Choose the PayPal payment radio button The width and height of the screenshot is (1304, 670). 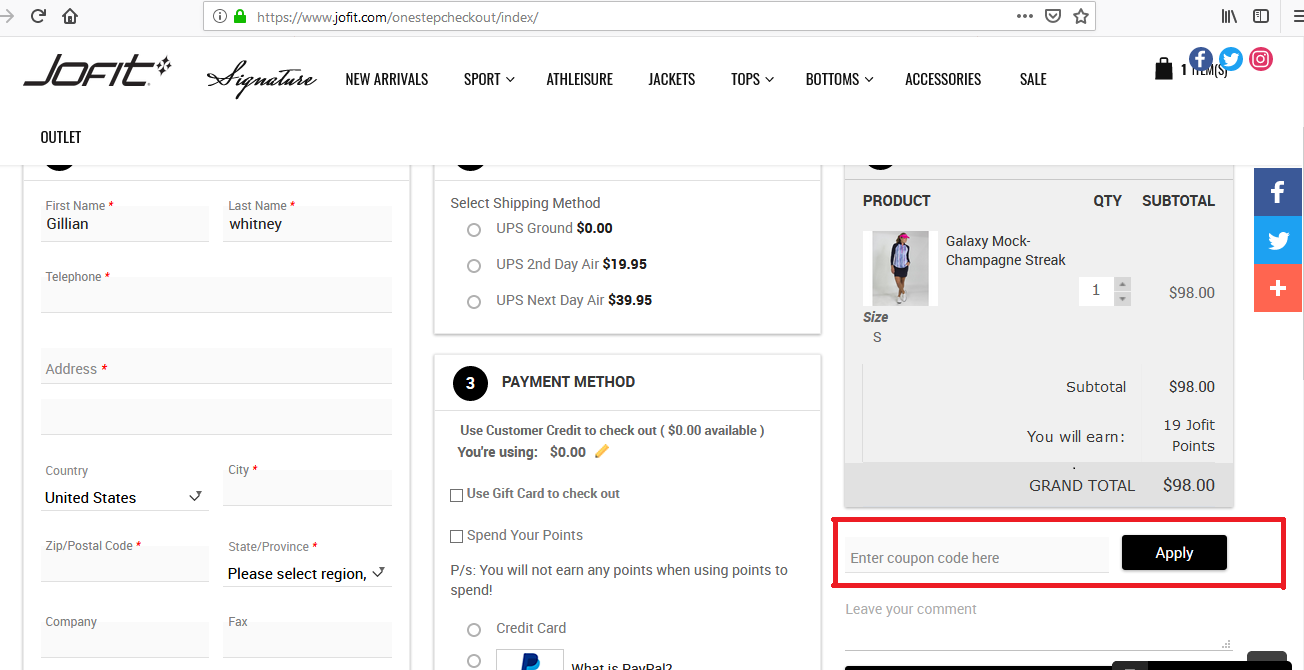[x=474, y=660]
